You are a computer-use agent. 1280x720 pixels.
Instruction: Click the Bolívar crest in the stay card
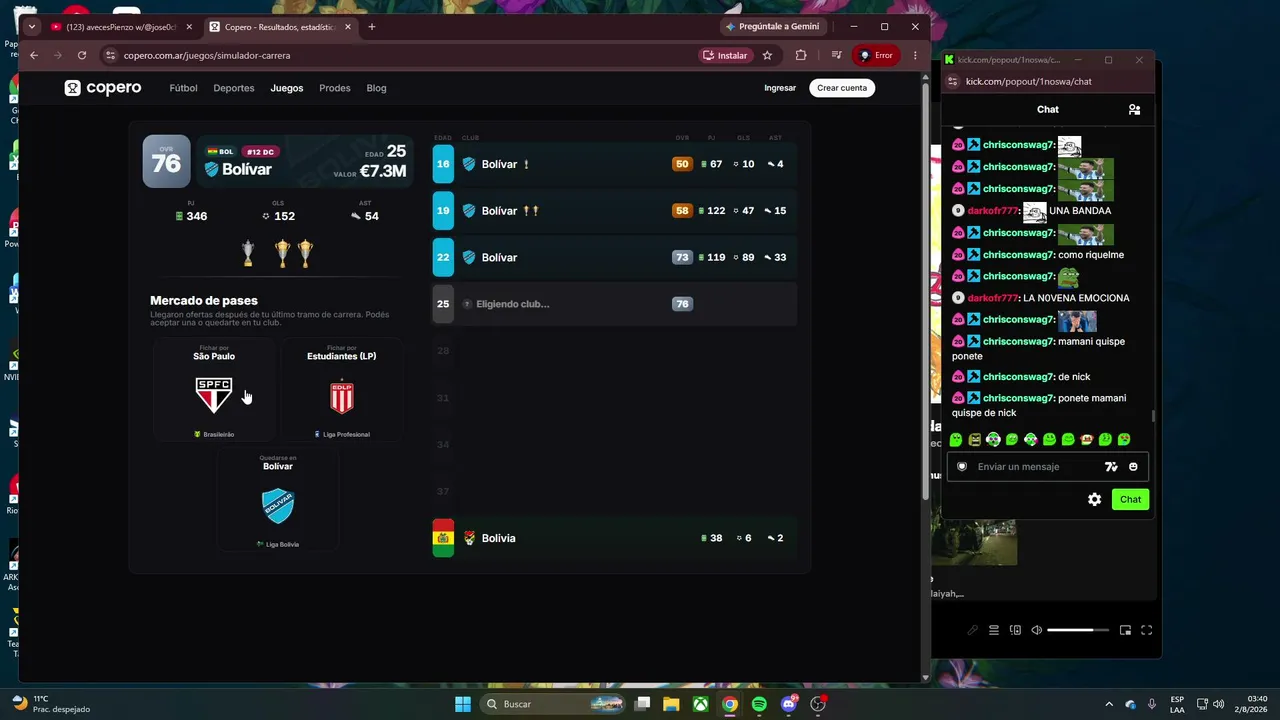[278, 505]
